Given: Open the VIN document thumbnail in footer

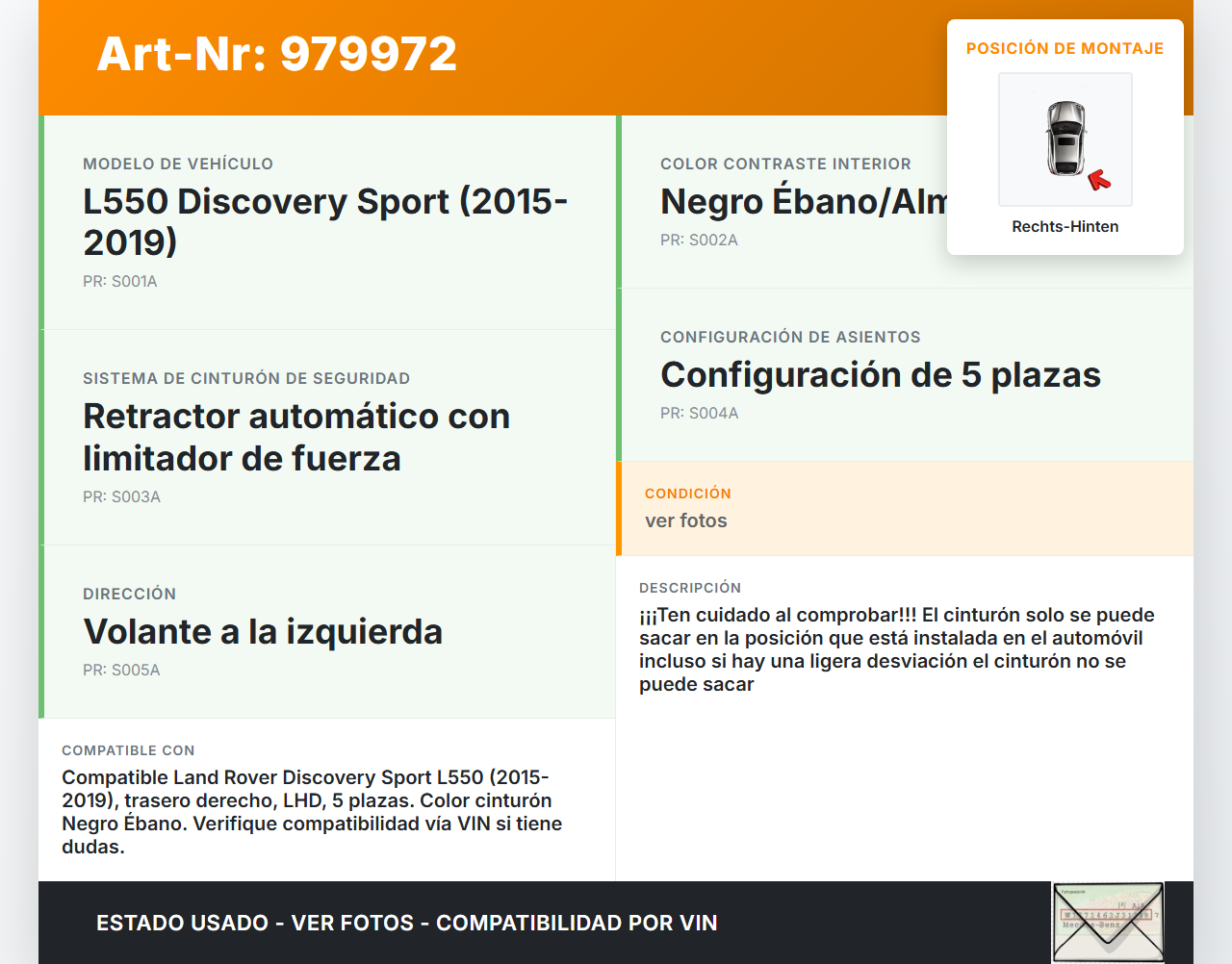Looking at the screenshot, I should point(1108,922).
